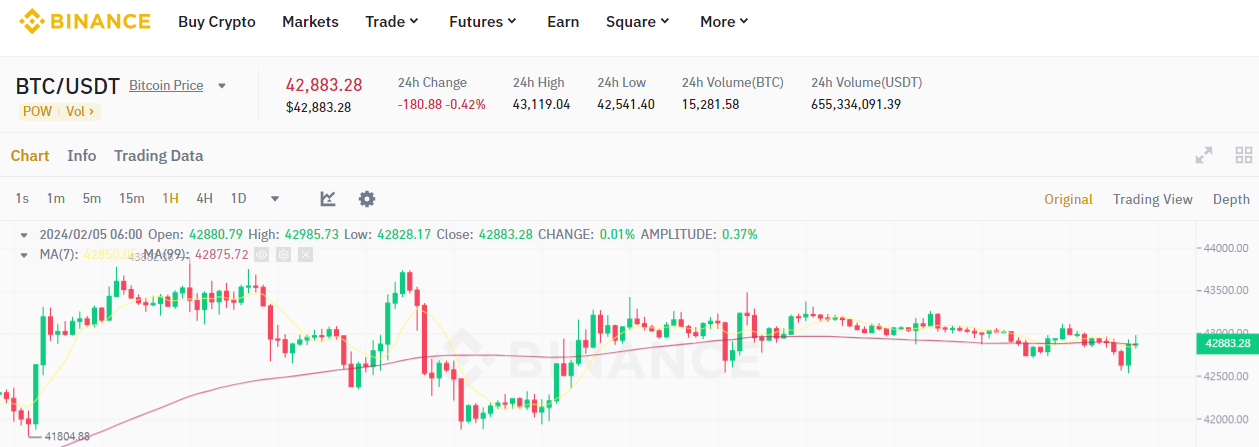
Task: Collapse the OHLC data legend row
Action: 24,235
